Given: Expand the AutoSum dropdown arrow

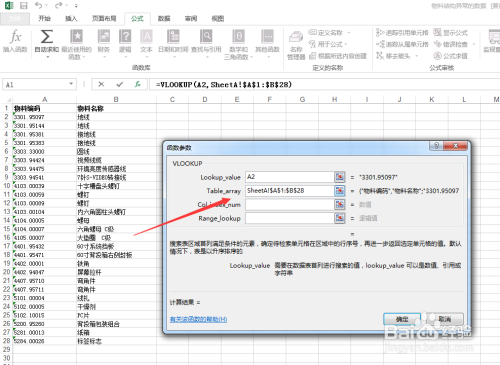Looking at the screenshot, I should 47,57.
